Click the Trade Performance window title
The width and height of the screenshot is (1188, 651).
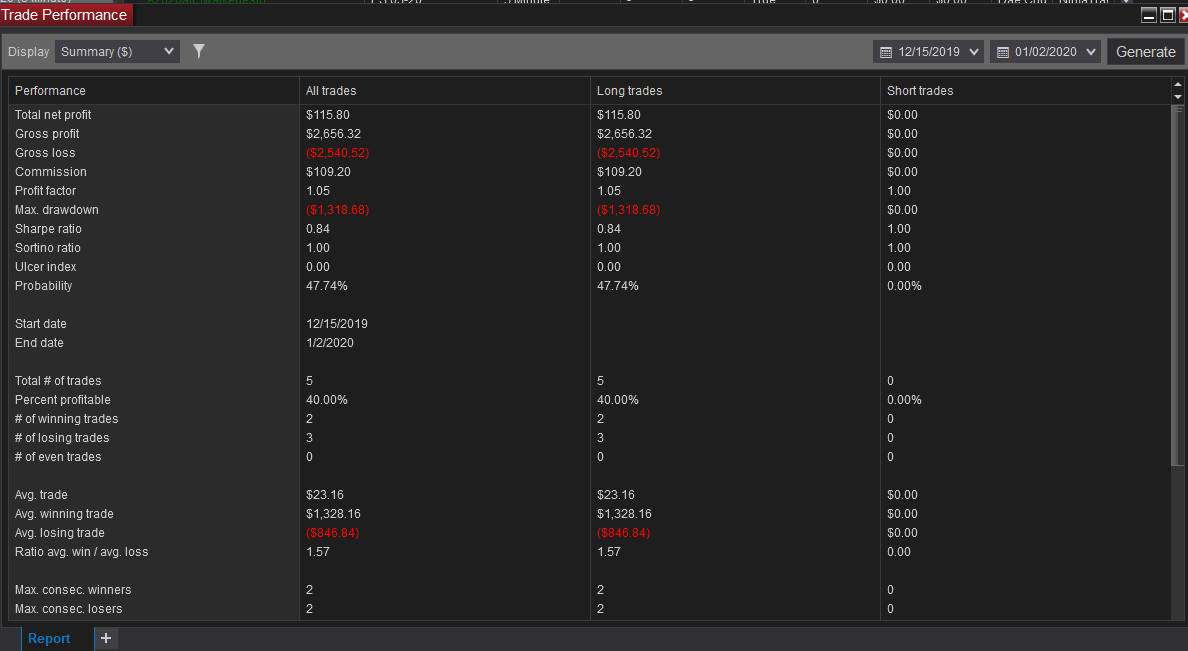click(64, 14)
